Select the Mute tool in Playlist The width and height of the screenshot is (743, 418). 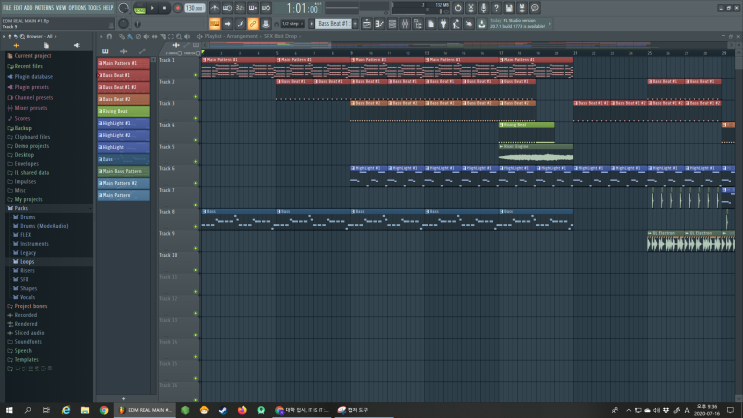pyautogui.click(x=146, y=36)
